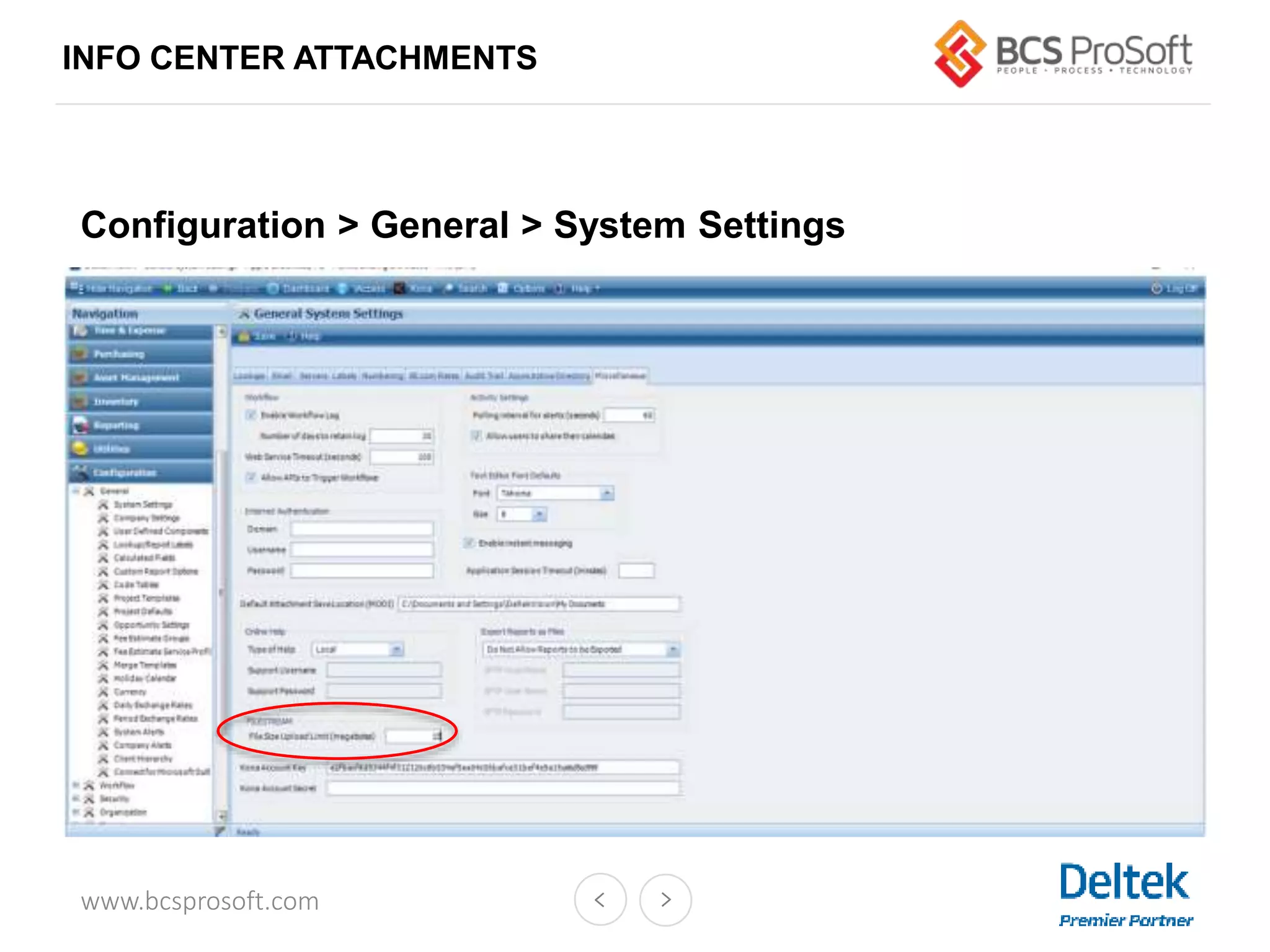1270x952 pixels.
Task: Open the Type of Help dropdown
Action: pyautogui.click(x=357, y=650)
